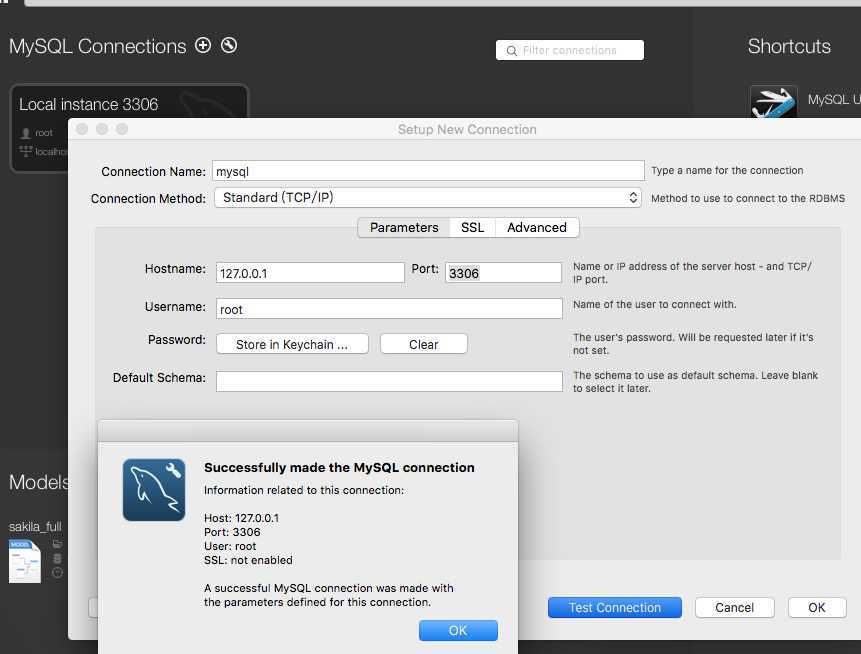Open the MySQL Utilities shortcut icon

774,102
